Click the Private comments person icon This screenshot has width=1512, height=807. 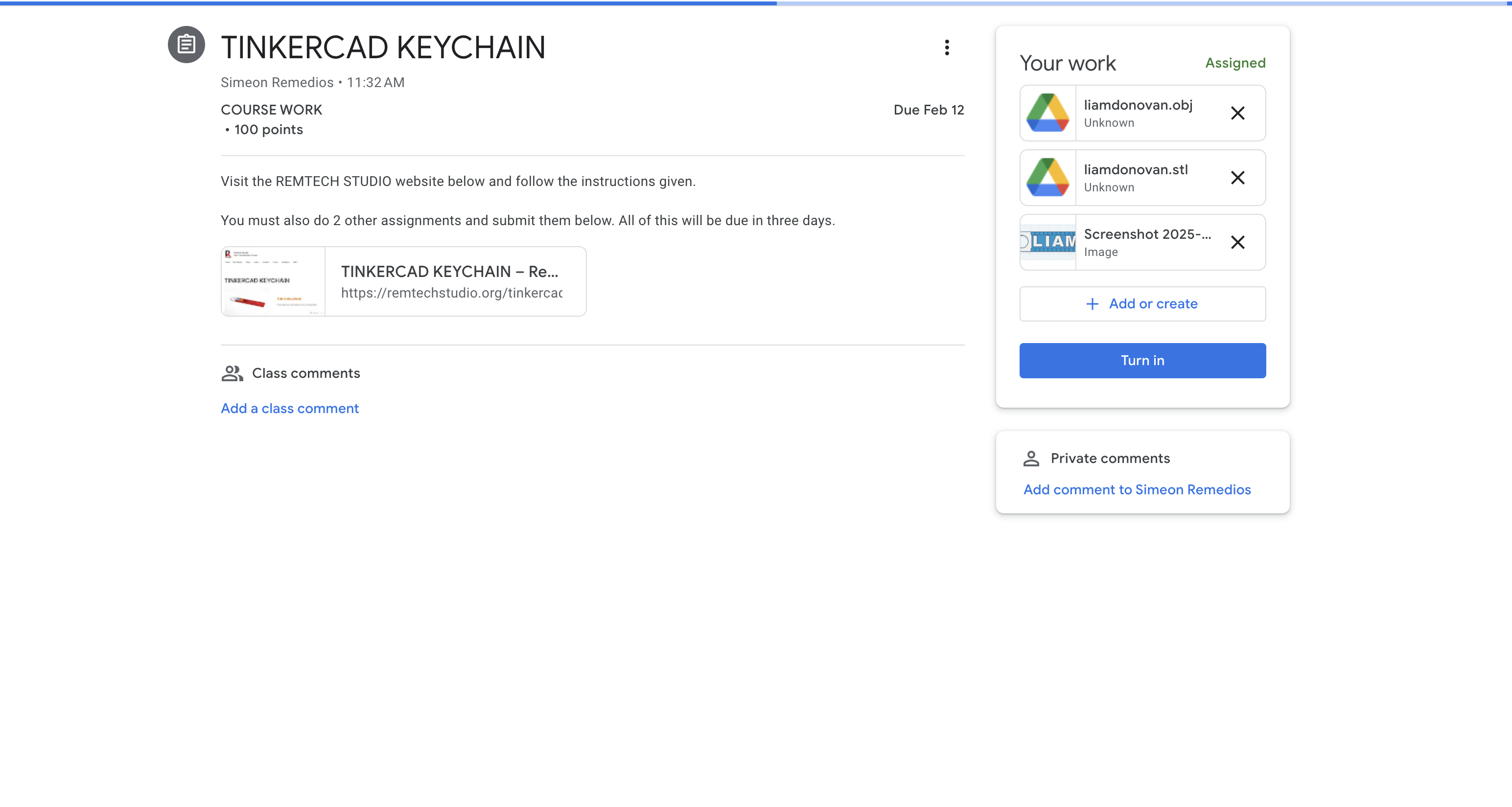pyautogui.click(x=1031, y=459)
